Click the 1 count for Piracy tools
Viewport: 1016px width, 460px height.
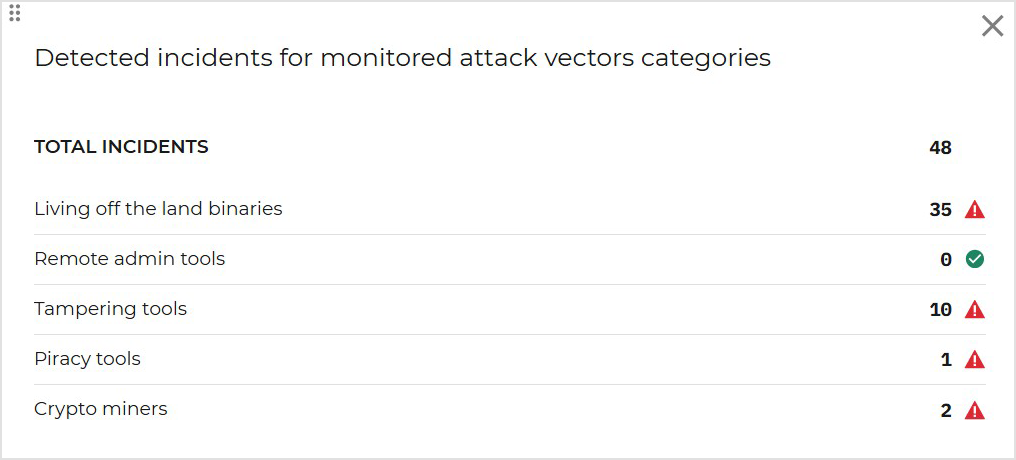pos(946,360)
